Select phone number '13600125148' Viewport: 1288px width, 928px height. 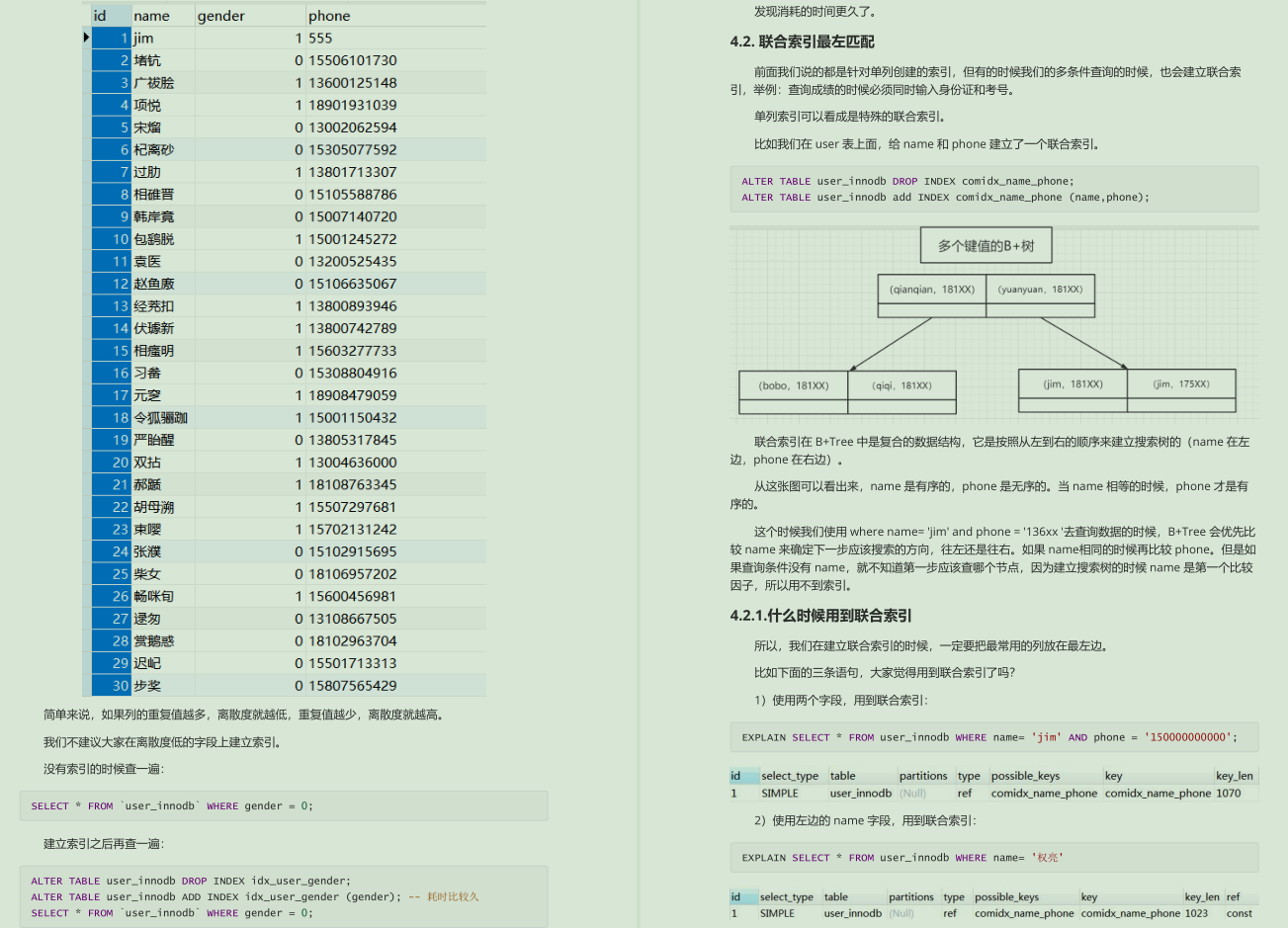tap(353, 83)
